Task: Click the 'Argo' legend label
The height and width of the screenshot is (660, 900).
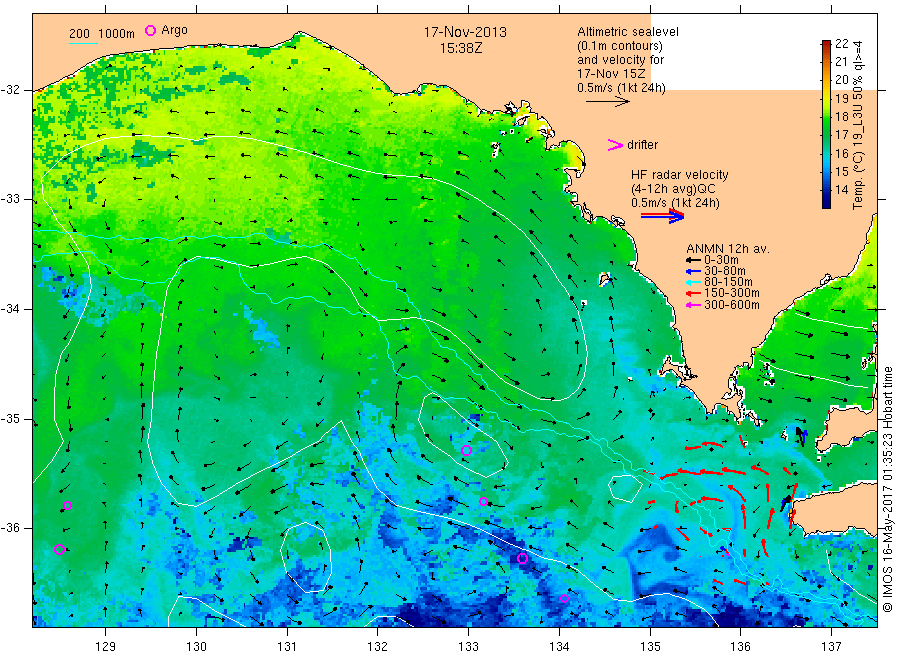Action: point(174,30)
